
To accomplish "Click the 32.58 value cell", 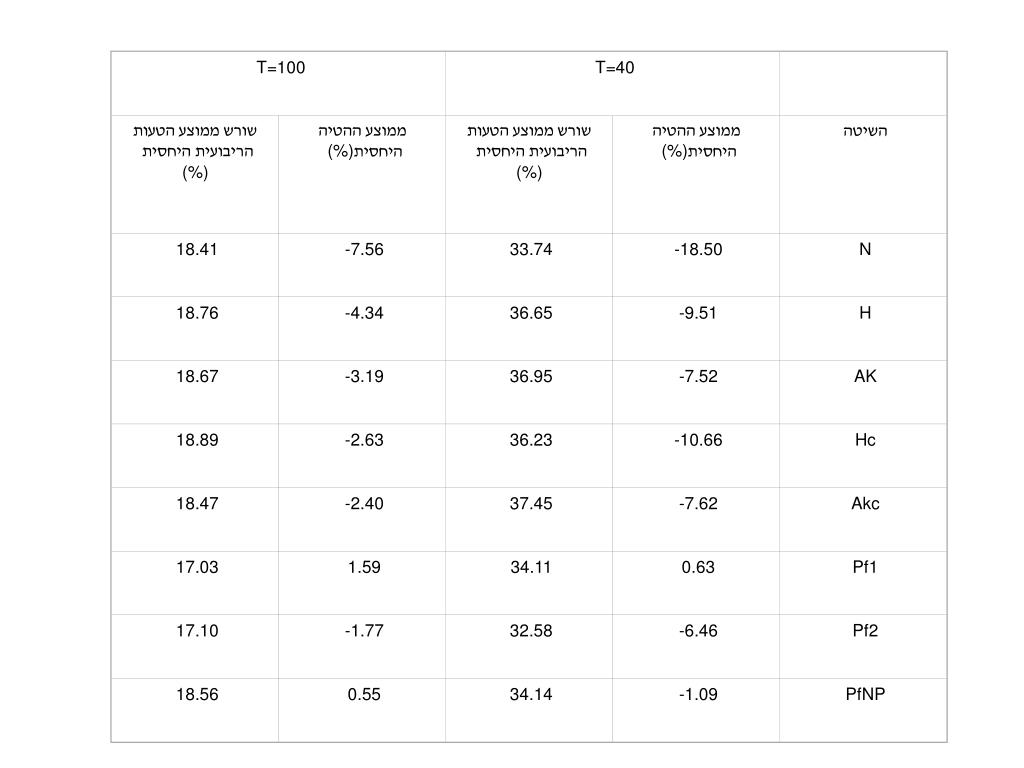I will point(530,630).
